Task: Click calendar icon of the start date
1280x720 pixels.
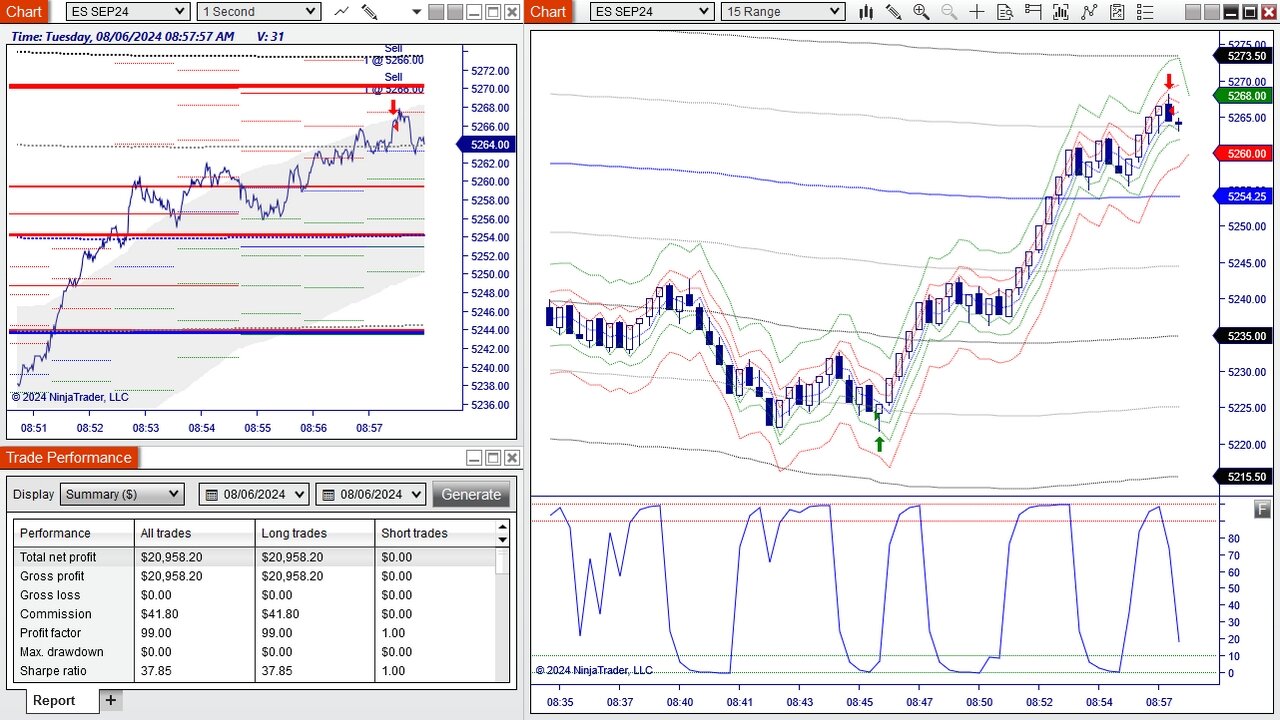Action: click(211, 494)
